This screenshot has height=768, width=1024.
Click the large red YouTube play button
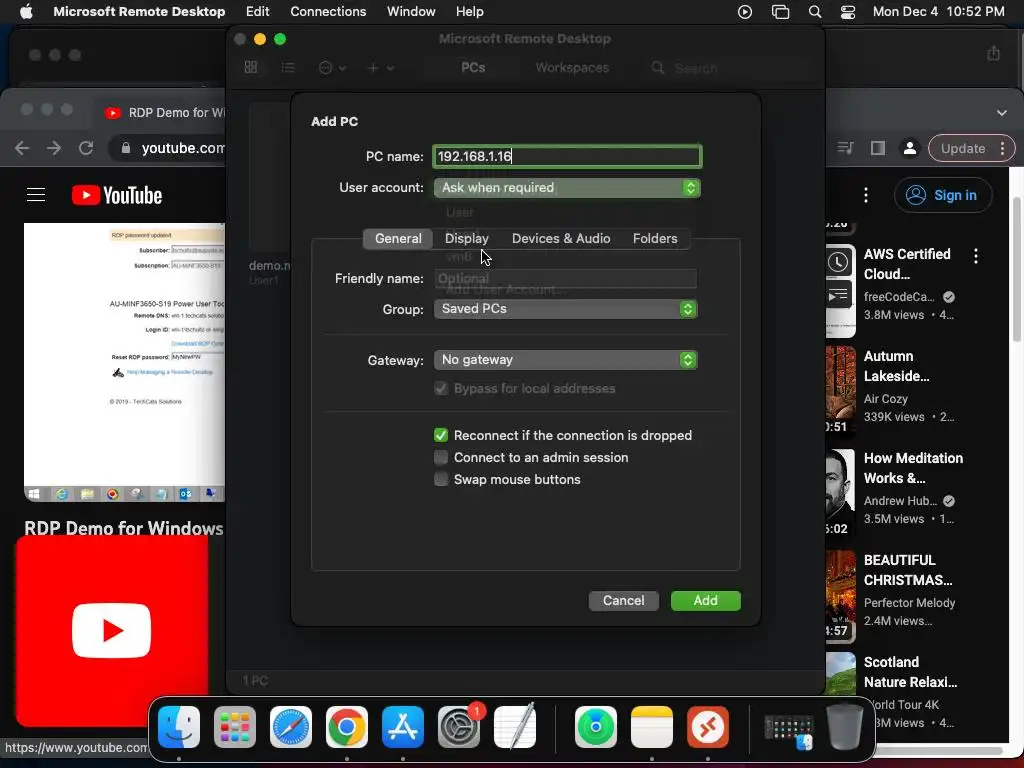(x=112, y=631)
